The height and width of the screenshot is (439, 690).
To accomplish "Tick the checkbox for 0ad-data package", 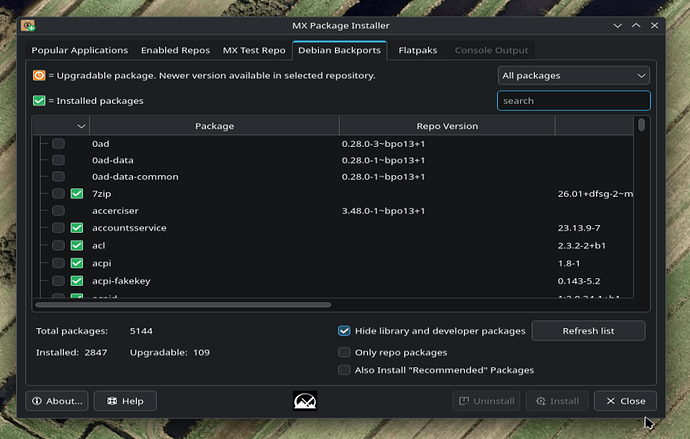I will (x=58, y=160).
